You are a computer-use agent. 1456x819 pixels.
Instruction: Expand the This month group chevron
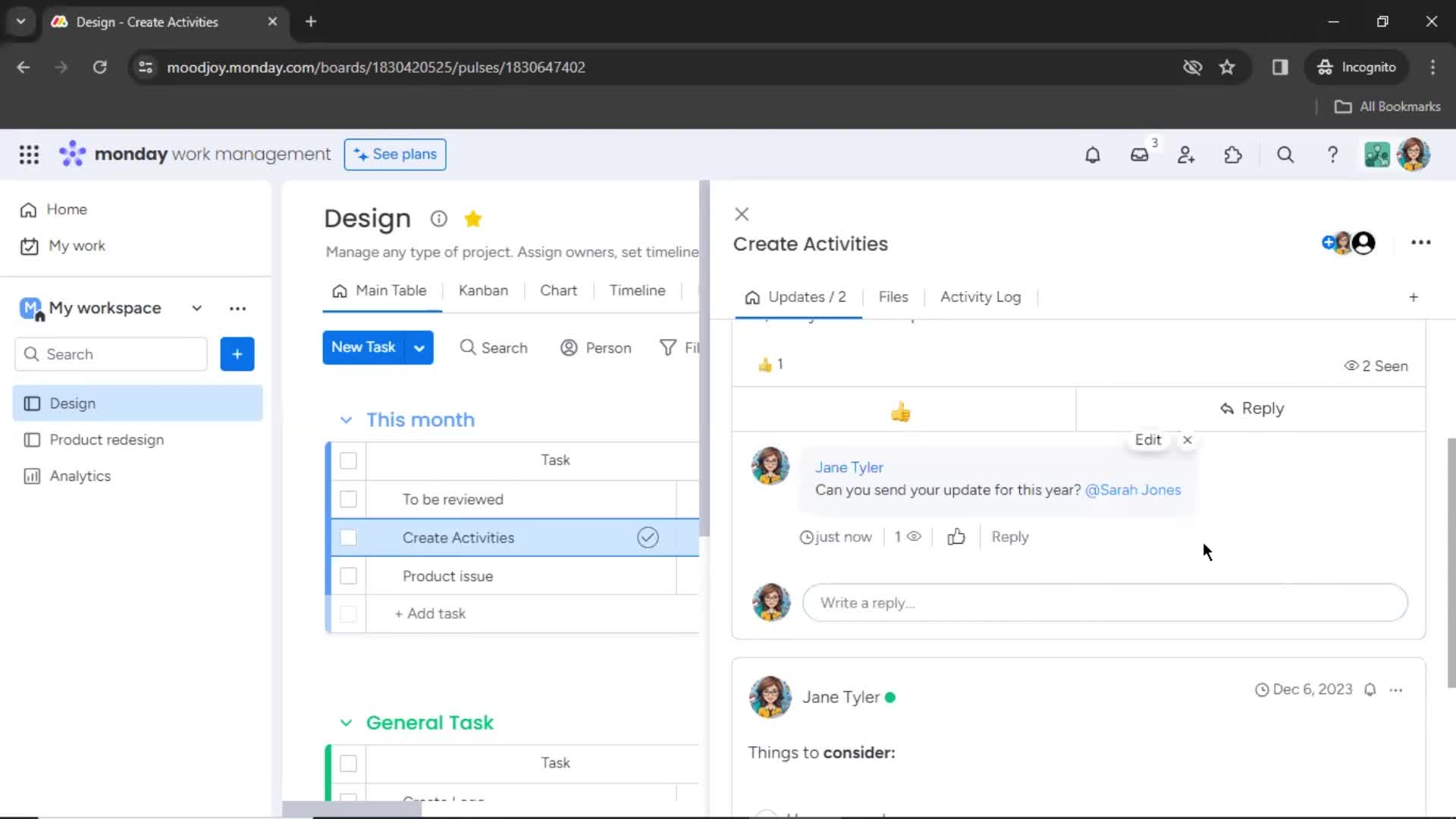pyautogui.click(x=346, y=419)
